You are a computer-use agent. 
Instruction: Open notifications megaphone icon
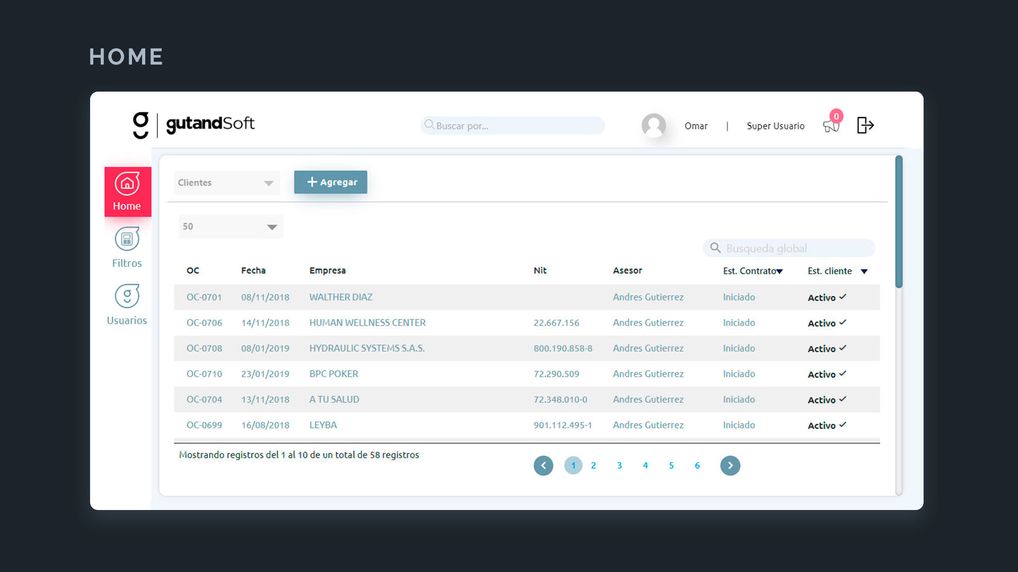[x=831, y=126]
